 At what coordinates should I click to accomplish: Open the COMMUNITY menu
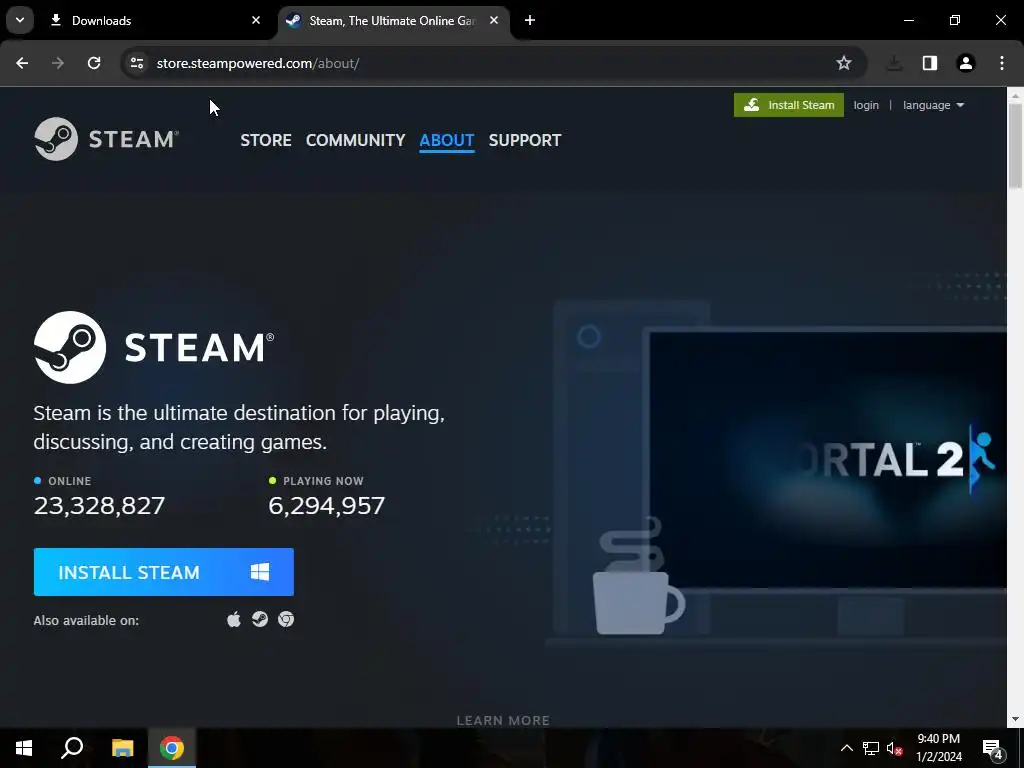[x=355, y=140]
